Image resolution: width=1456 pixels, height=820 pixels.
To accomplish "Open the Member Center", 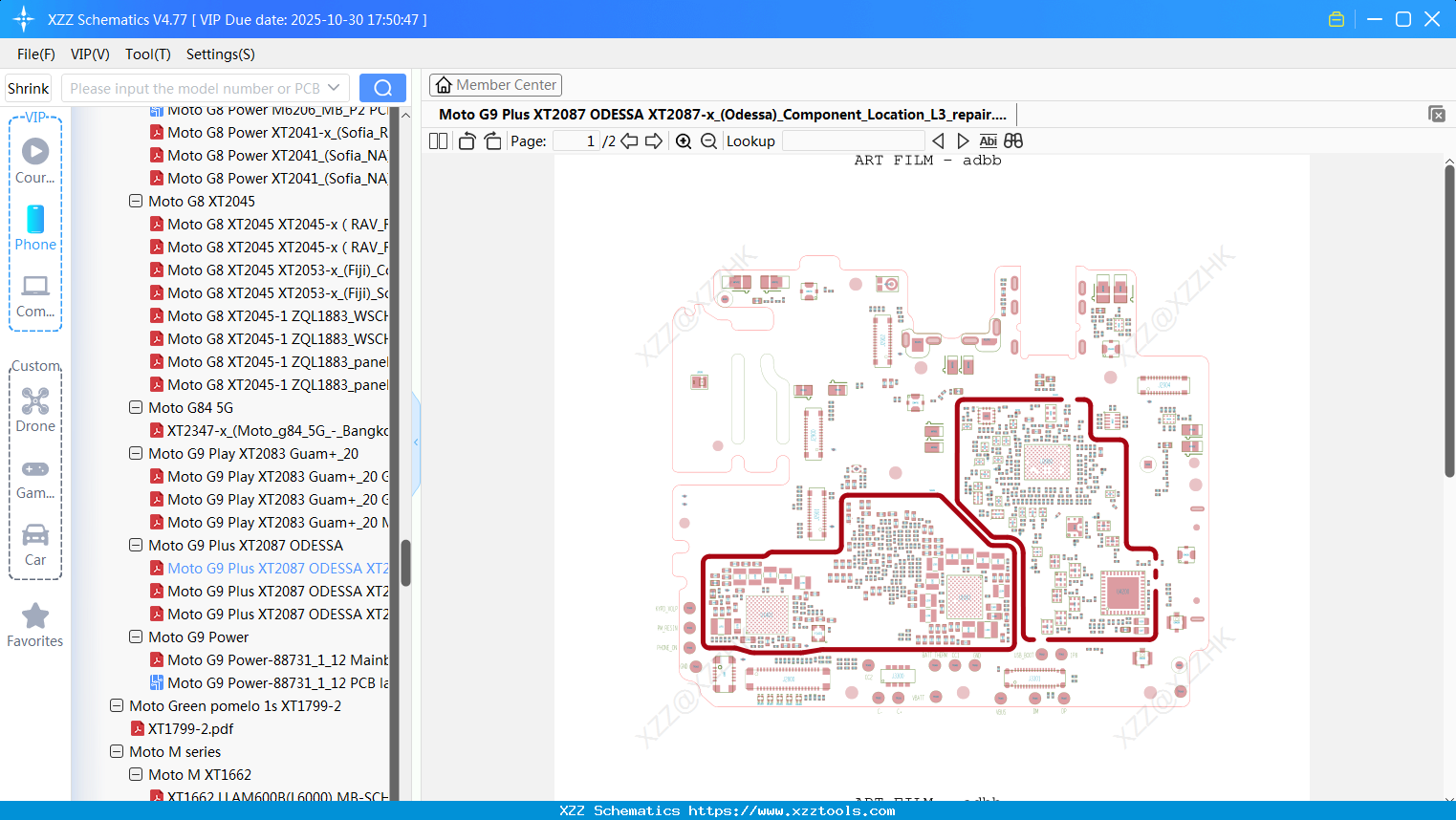I will pyautogui.click(x=495, y=85).
